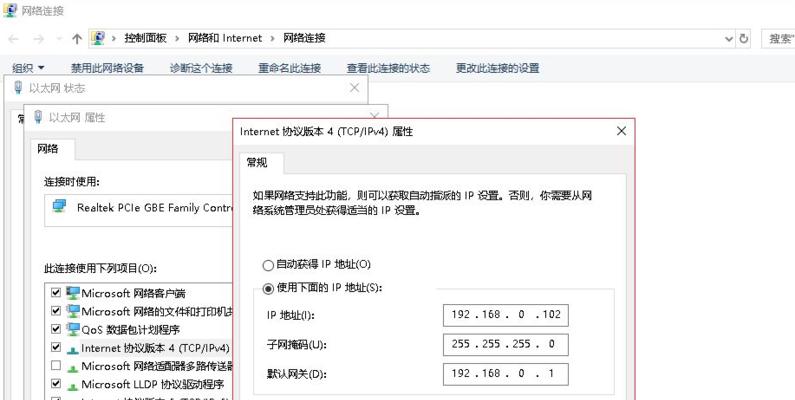795x400 pixels.
Task: Click the 网络适配器多路传送器 item icon
Action: point(73,367)
